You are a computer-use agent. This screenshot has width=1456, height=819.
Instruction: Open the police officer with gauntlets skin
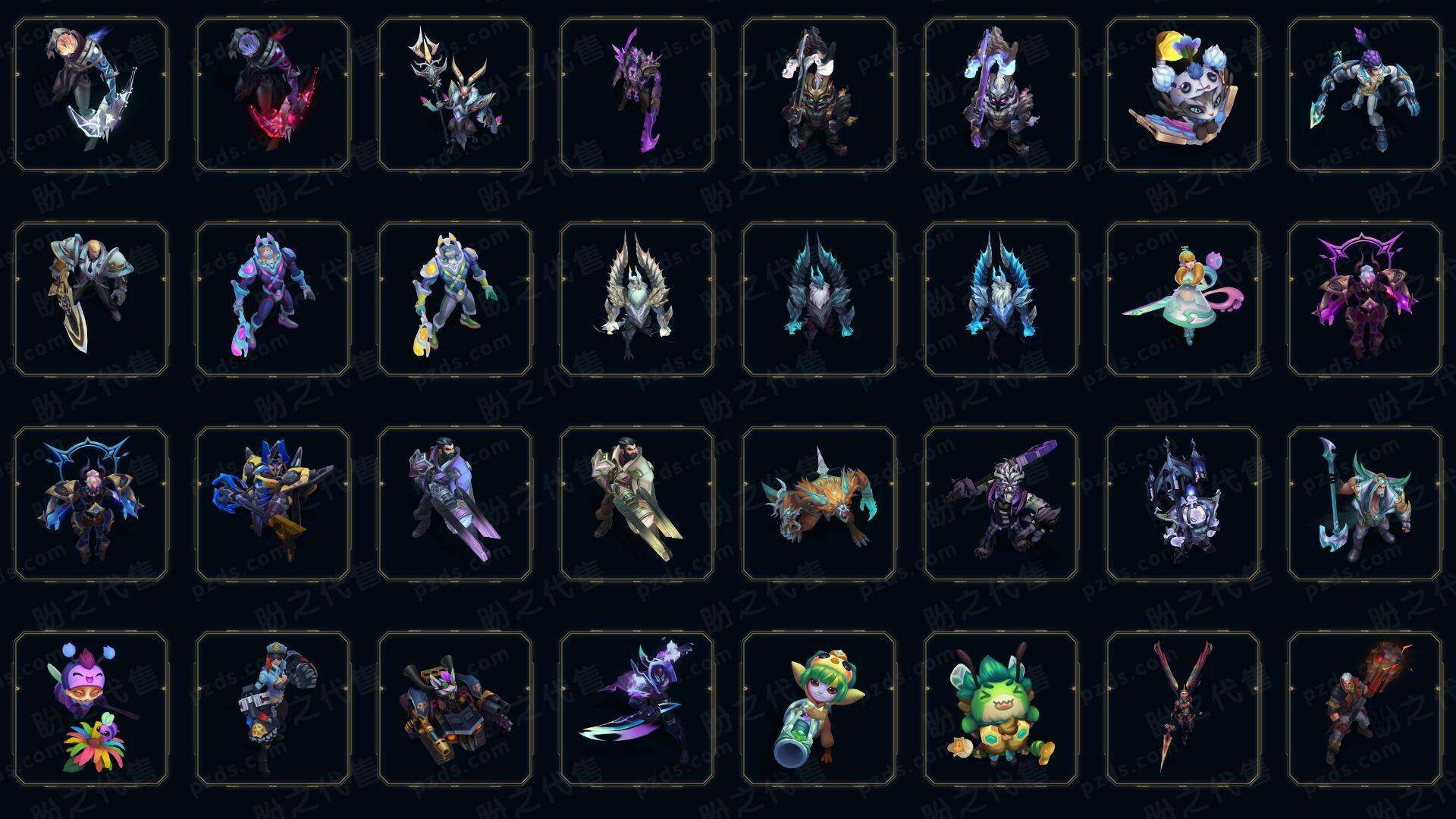pyautogui.click(x=273, y=708)
